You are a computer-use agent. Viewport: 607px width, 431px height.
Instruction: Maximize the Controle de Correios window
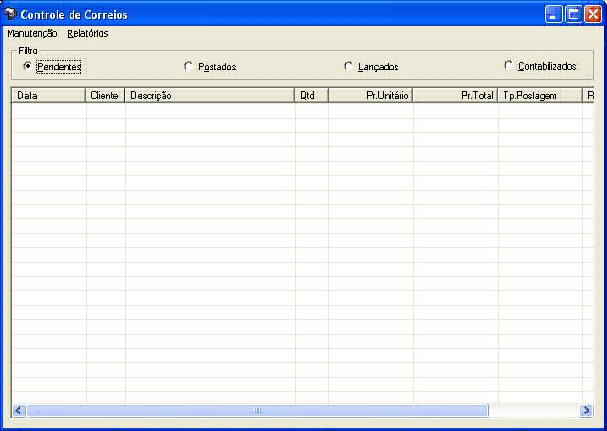(x=574, y=15)
